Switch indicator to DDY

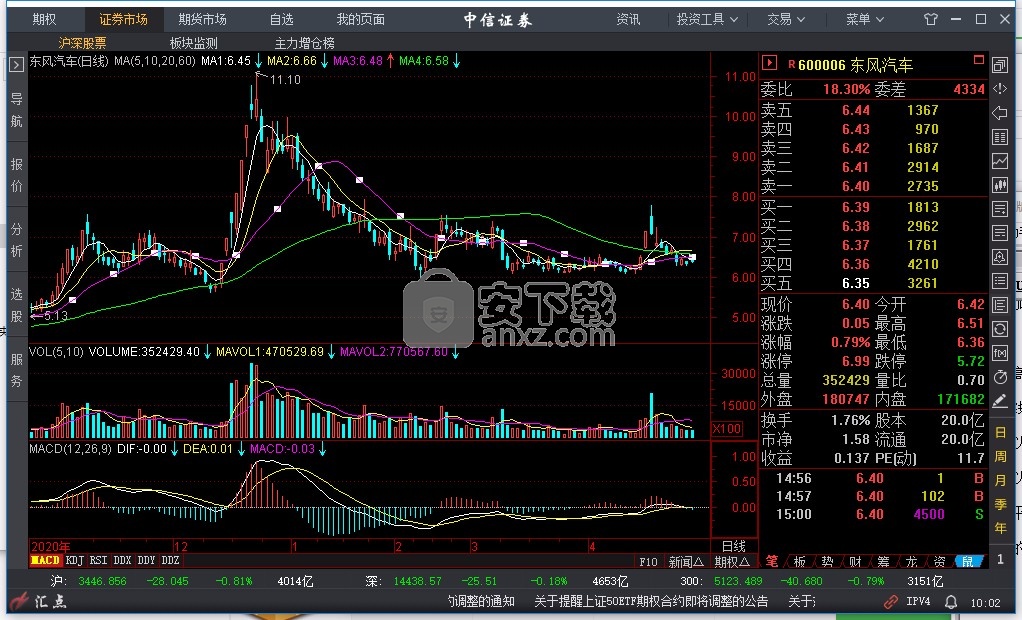click(x=146, y=560)
